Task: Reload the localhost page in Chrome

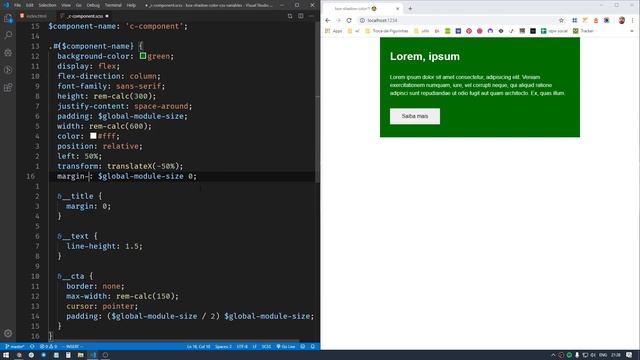Action: click(349, 20)
